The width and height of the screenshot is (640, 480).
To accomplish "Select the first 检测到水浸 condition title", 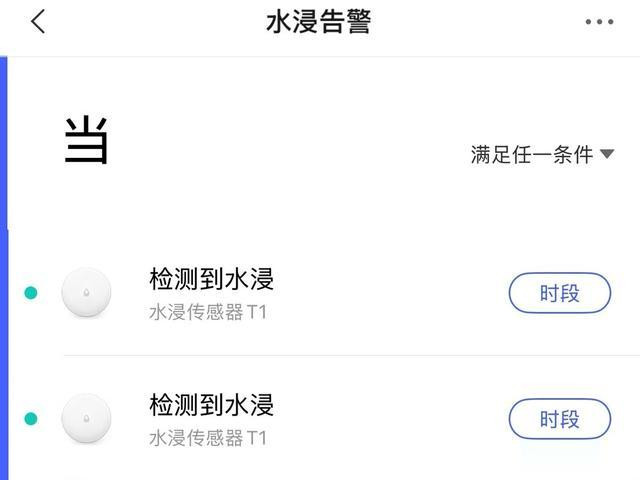I will pyautogui.click(x=211, y=279).
